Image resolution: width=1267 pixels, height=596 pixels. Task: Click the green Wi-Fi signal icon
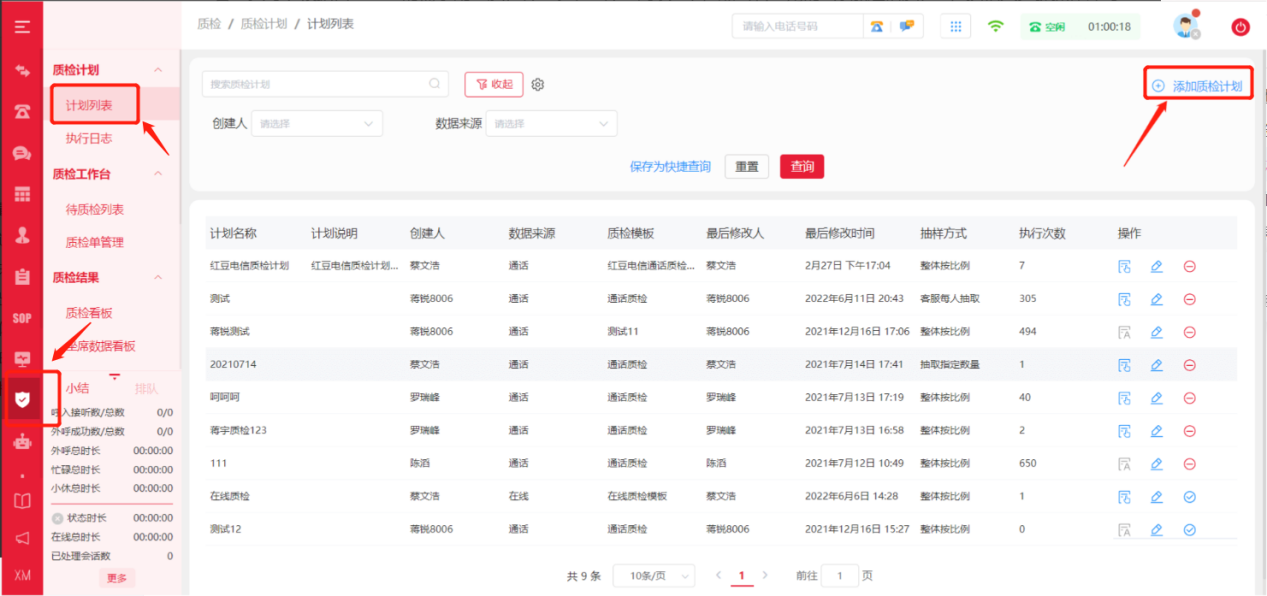coord(995,26)
